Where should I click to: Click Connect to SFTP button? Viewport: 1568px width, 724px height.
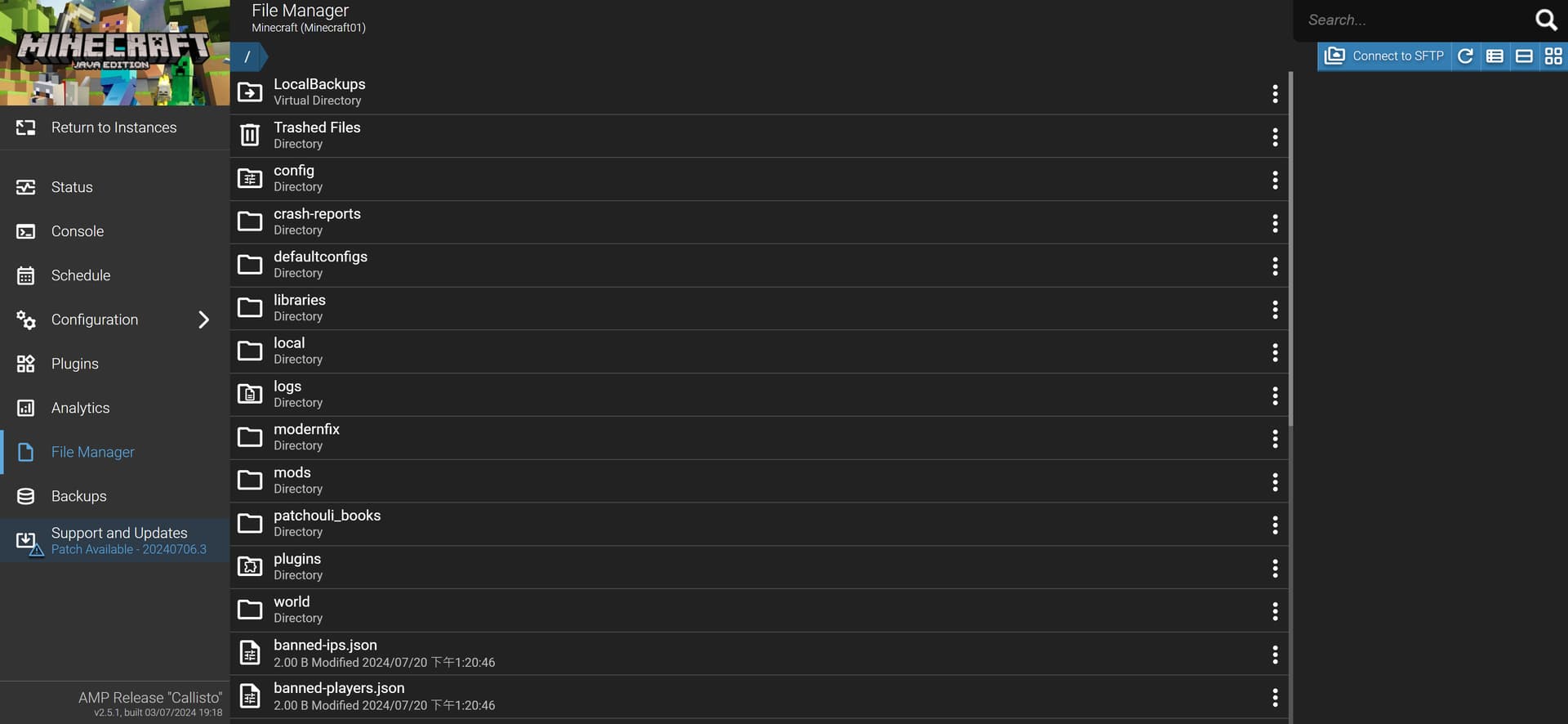1384,56
